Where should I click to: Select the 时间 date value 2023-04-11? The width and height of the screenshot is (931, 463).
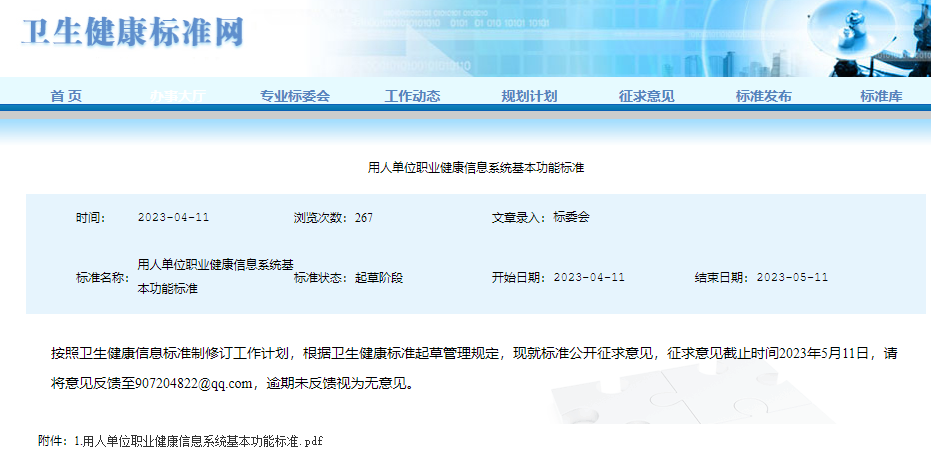pos(173,217)
